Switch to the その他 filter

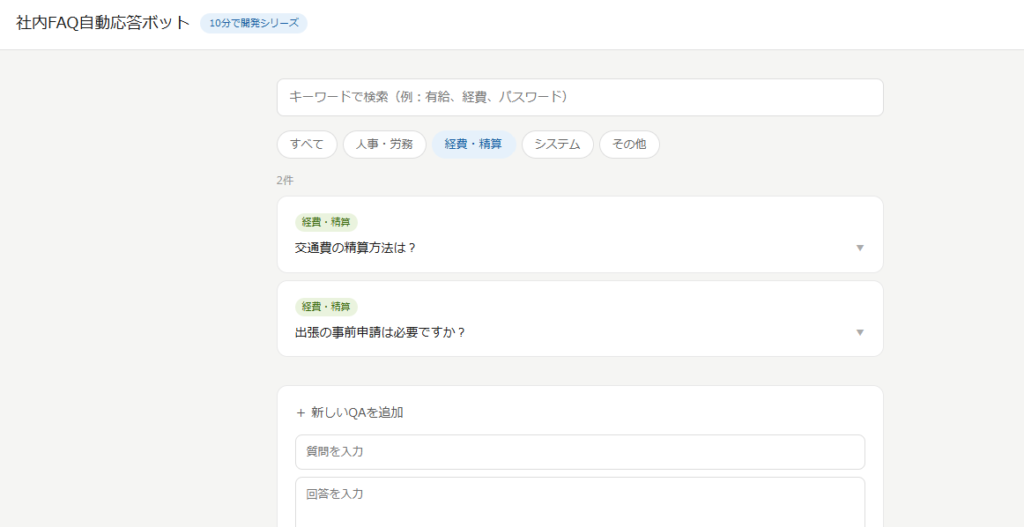coord(629,144)
